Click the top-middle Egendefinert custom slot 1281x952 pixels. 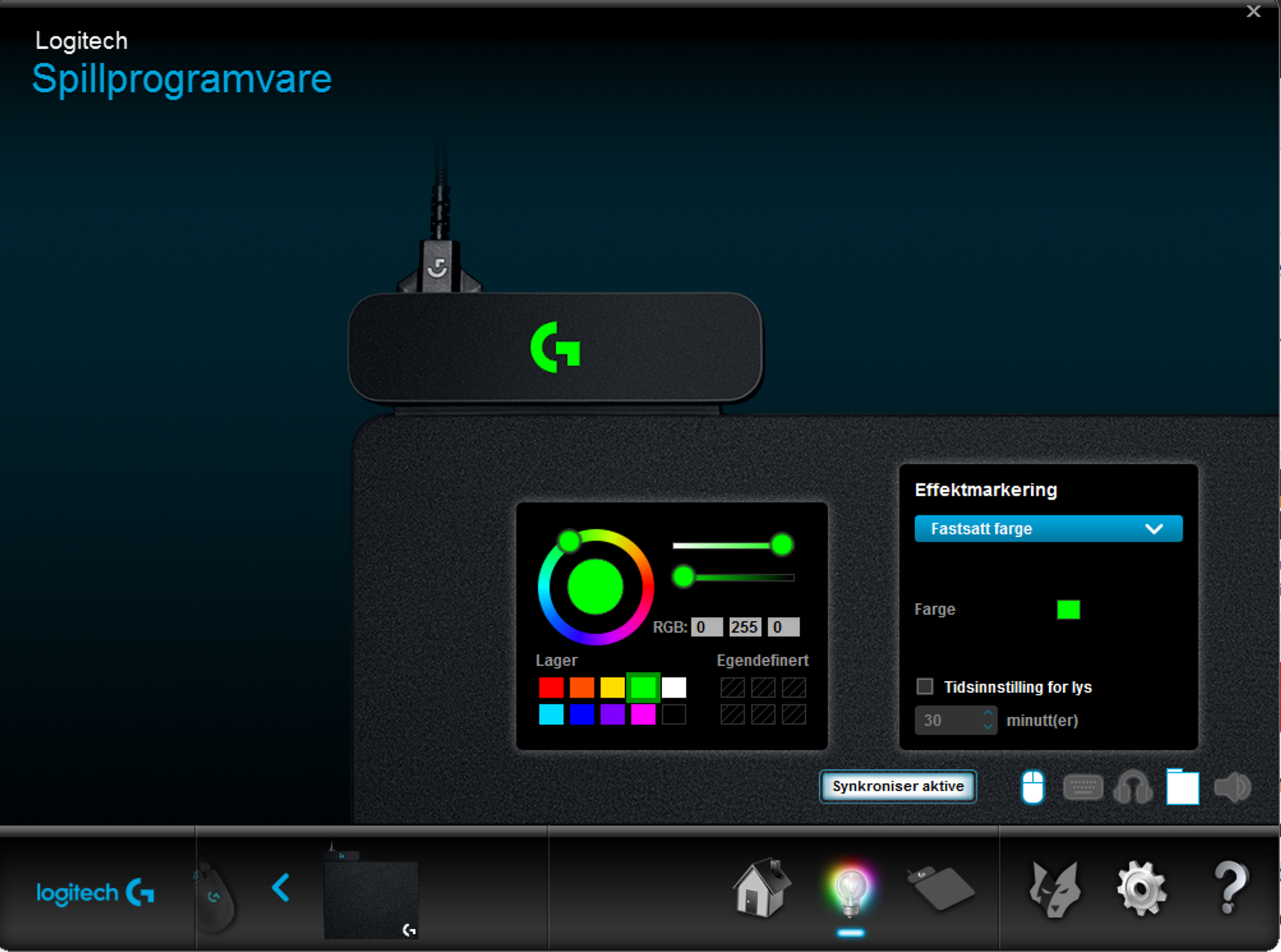[763, 687]
